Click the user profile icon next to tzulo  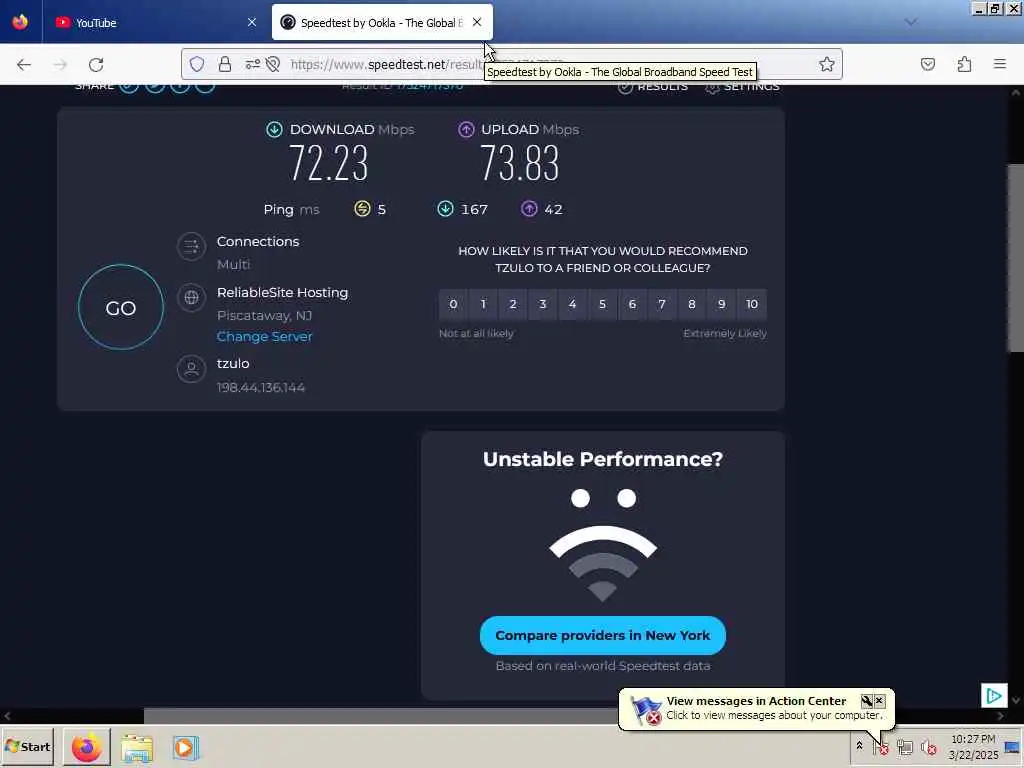pos(191,369)
